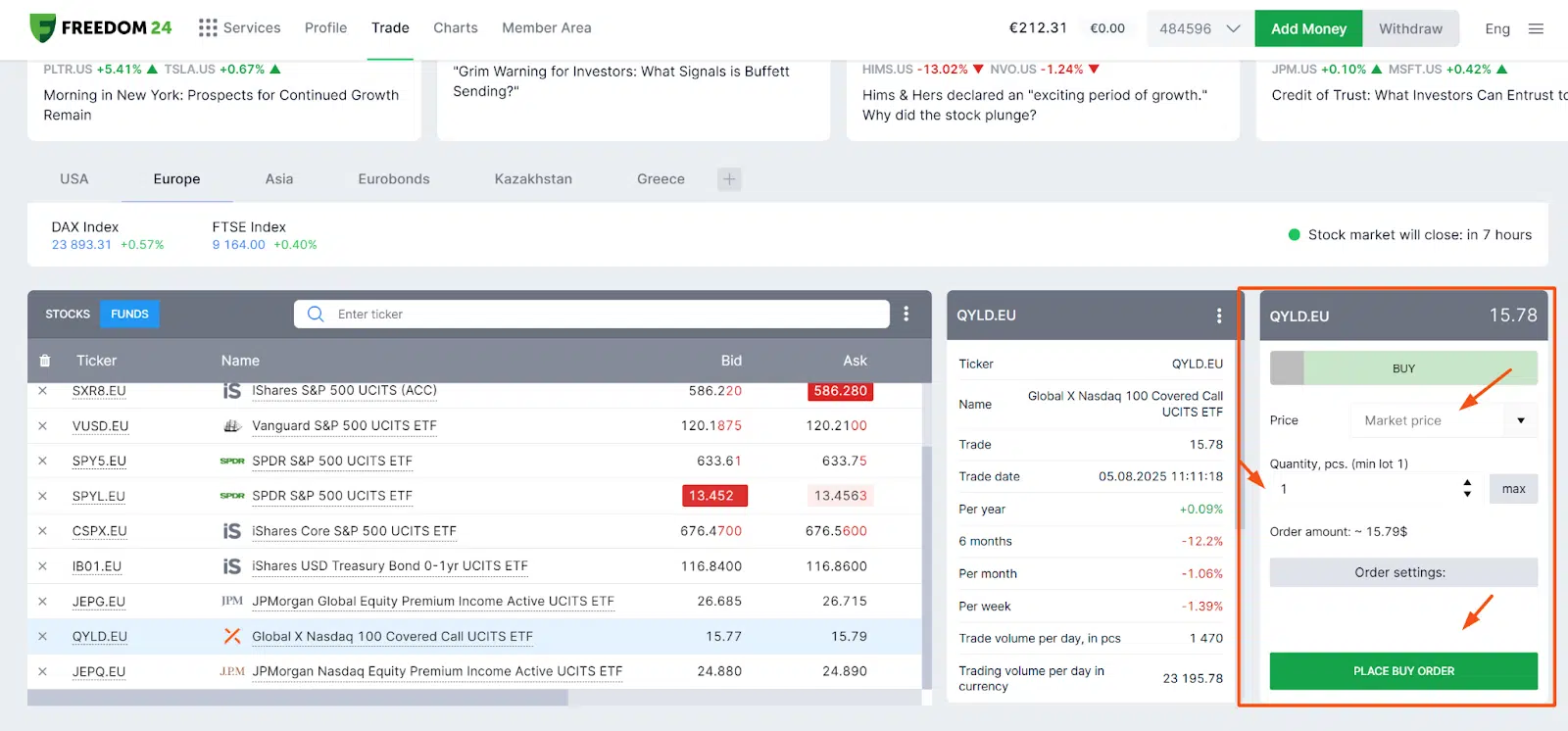Open the QYLD.EU info panel three-dot menu
1568x731 pixels.
click(1218, 316)
